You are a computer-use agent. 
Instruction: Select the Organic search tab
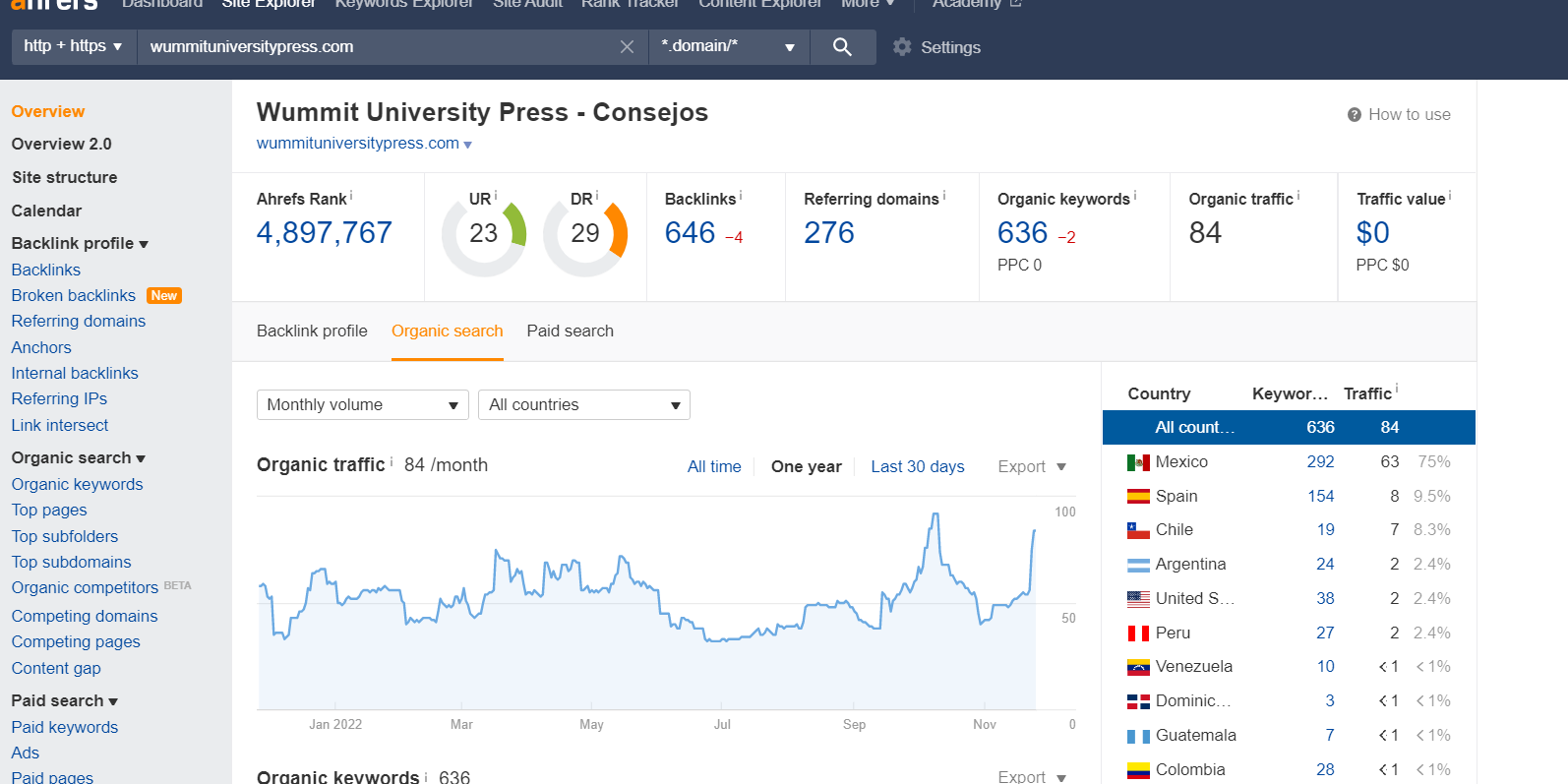coord(448,331)
